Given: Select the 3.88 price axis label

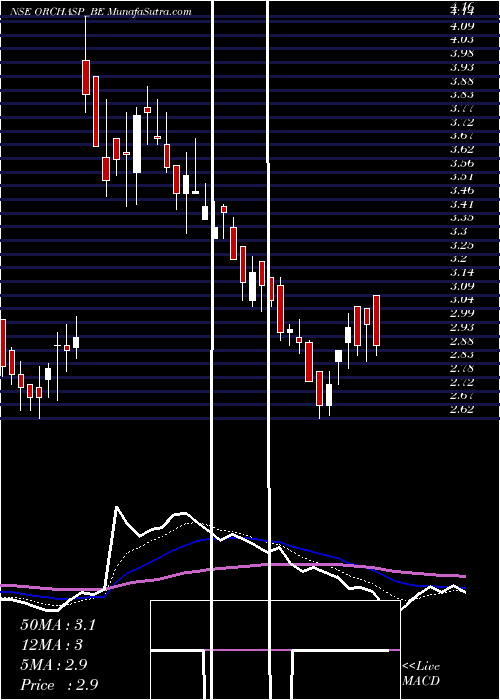Looking at the screenshot, I should pos(462,81).
